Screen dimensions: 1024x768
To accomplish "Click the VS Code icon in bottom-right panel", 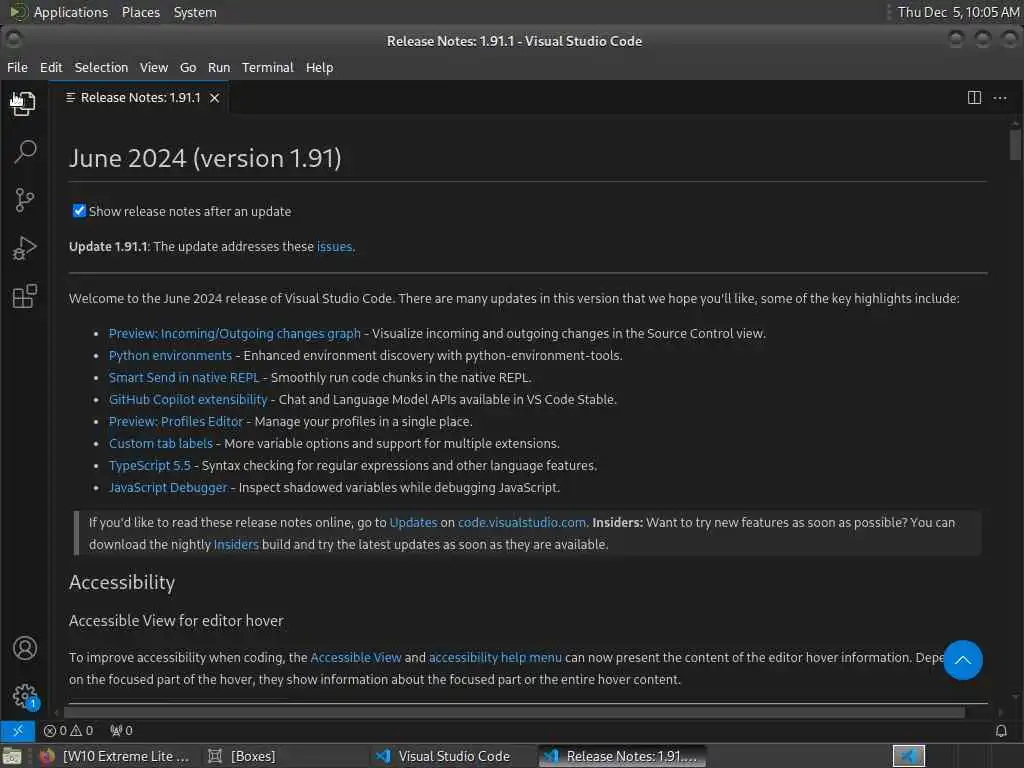I will [x=909, y=756].
